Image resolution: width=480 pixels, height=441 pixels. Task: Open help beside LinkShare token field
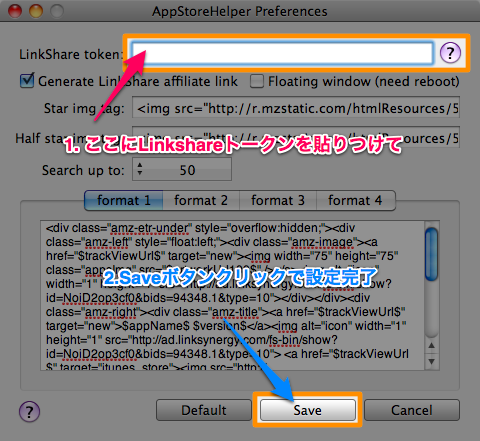(450, 53)
